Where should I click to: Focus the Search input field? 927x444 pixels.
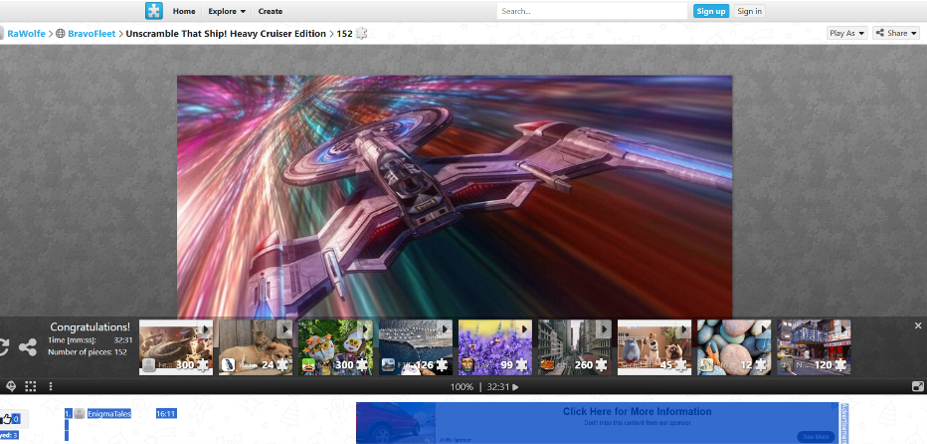[x=592, y=11]
